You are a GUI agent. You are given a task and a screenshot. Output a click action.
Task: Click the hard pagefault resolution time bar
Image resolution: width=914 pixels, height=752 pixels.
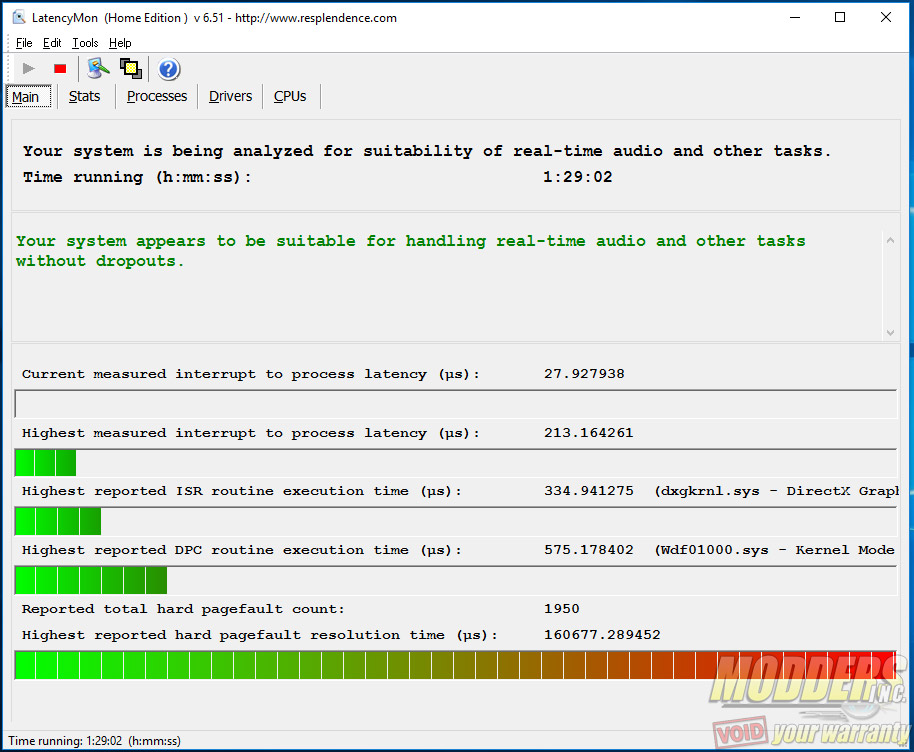pyautogui.click(x=455, y=665)
